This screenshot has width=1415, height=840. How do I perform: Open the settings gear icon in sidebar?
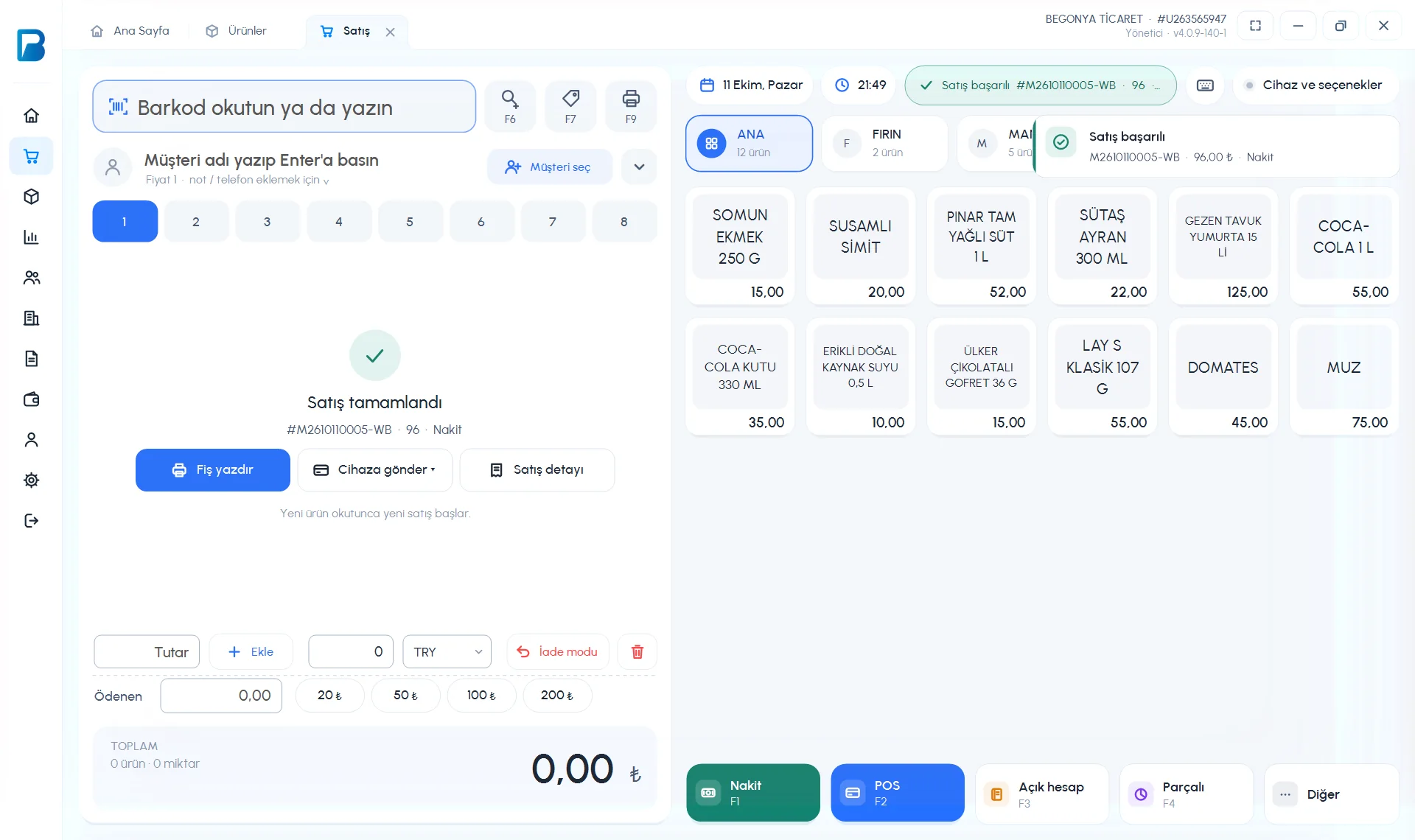[31, 480]
